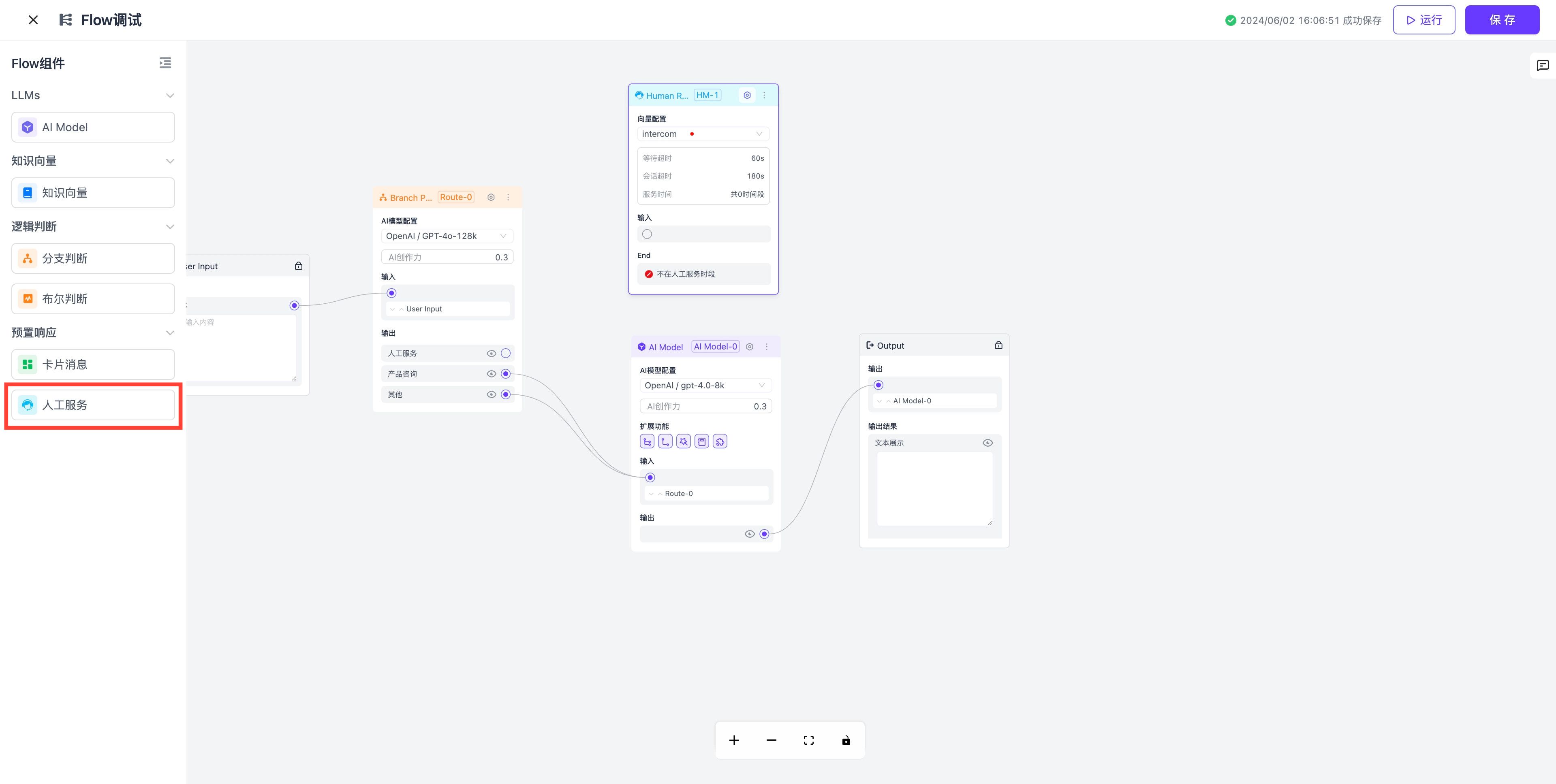Click the 运行 run button
1556x784 pixels.
(1424, 20)
